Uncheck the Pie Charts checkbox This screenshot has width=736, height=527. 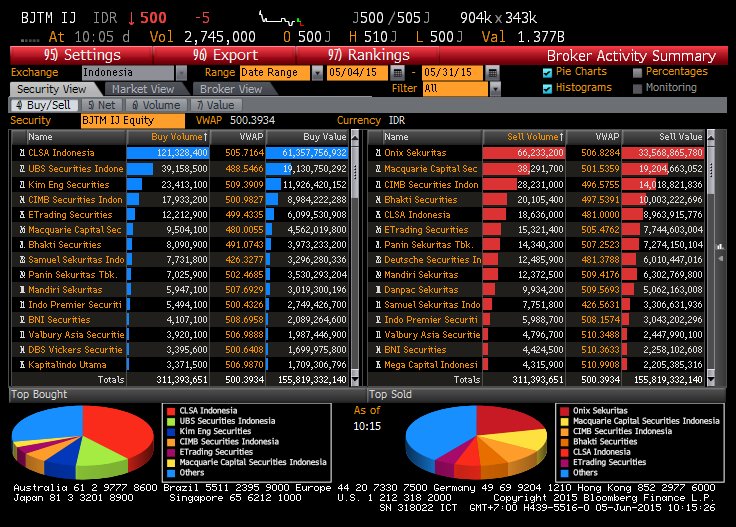(547, 73)
